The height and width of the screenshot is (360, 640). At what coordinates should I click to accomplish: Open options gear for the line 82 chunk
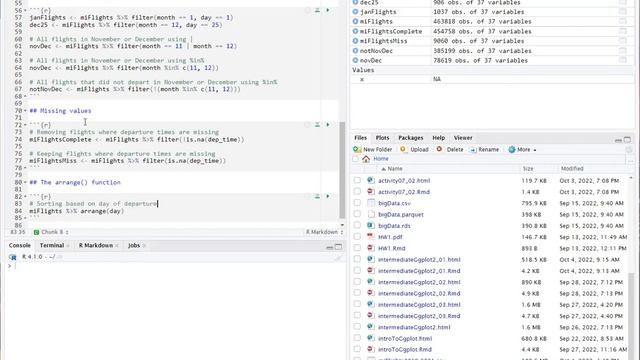point(307,196)
